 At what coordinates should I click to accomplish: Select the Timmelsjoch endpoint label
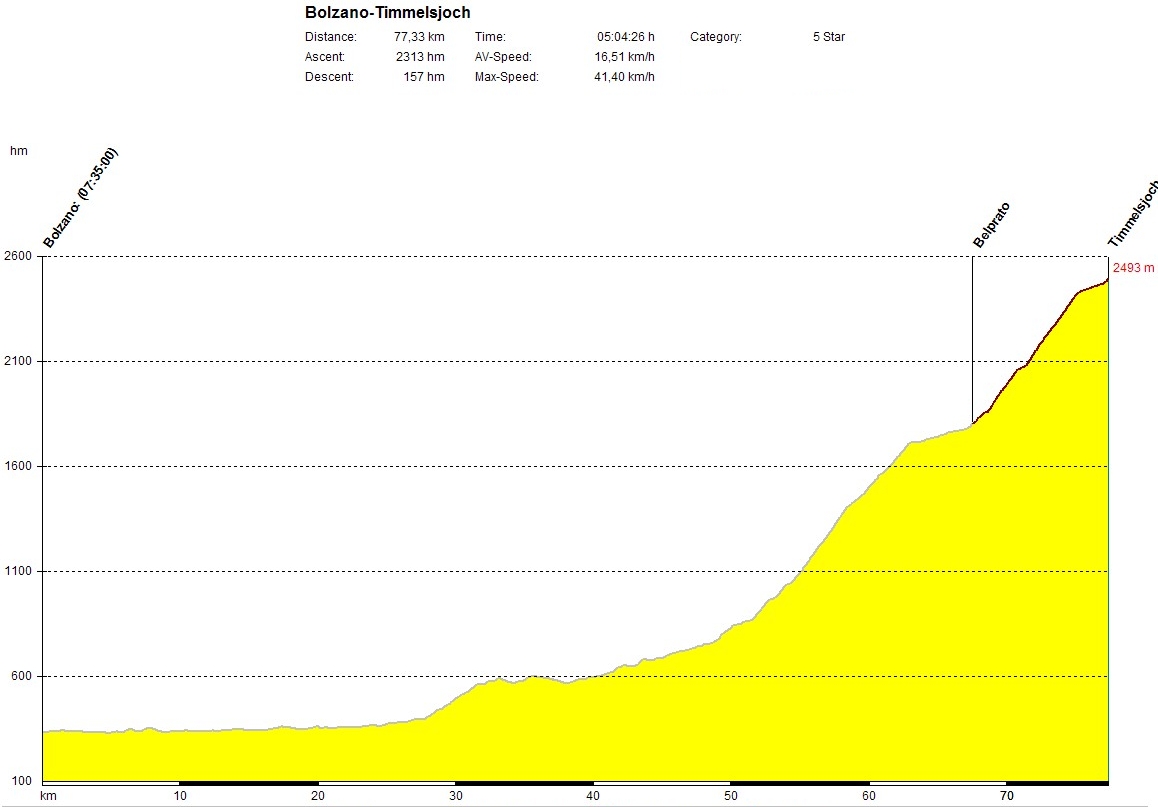[1132, 215]
